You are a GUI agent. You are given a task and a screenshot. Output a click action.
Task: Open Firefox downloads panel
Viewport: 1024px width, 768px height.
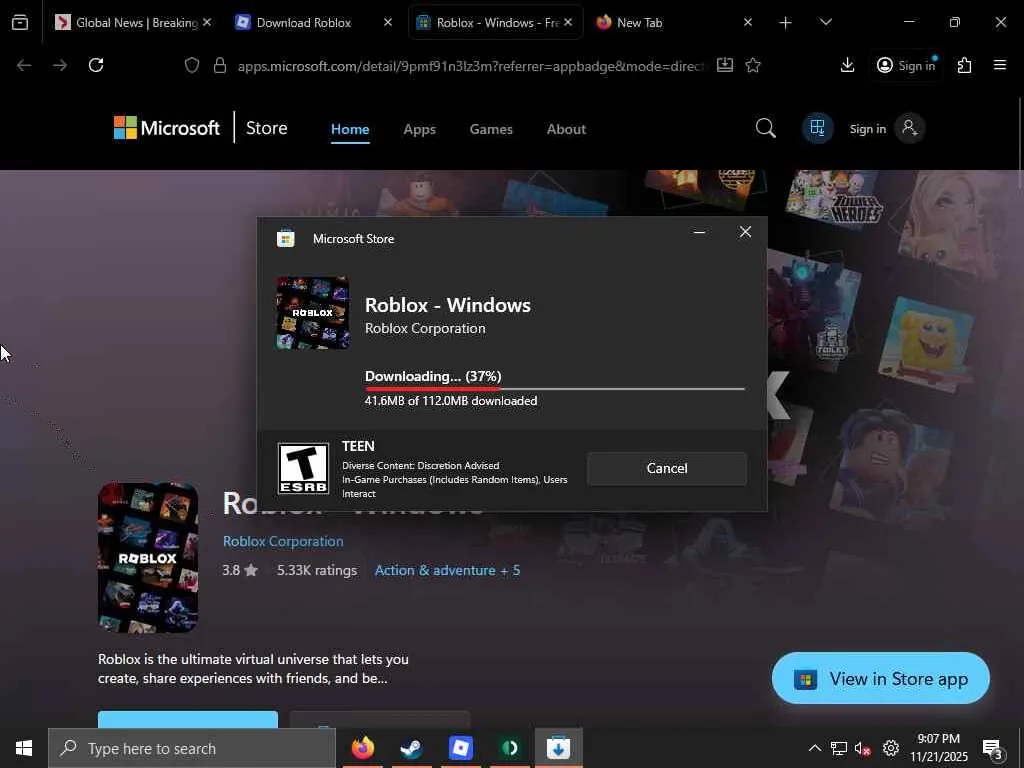(x=848, y=65)
